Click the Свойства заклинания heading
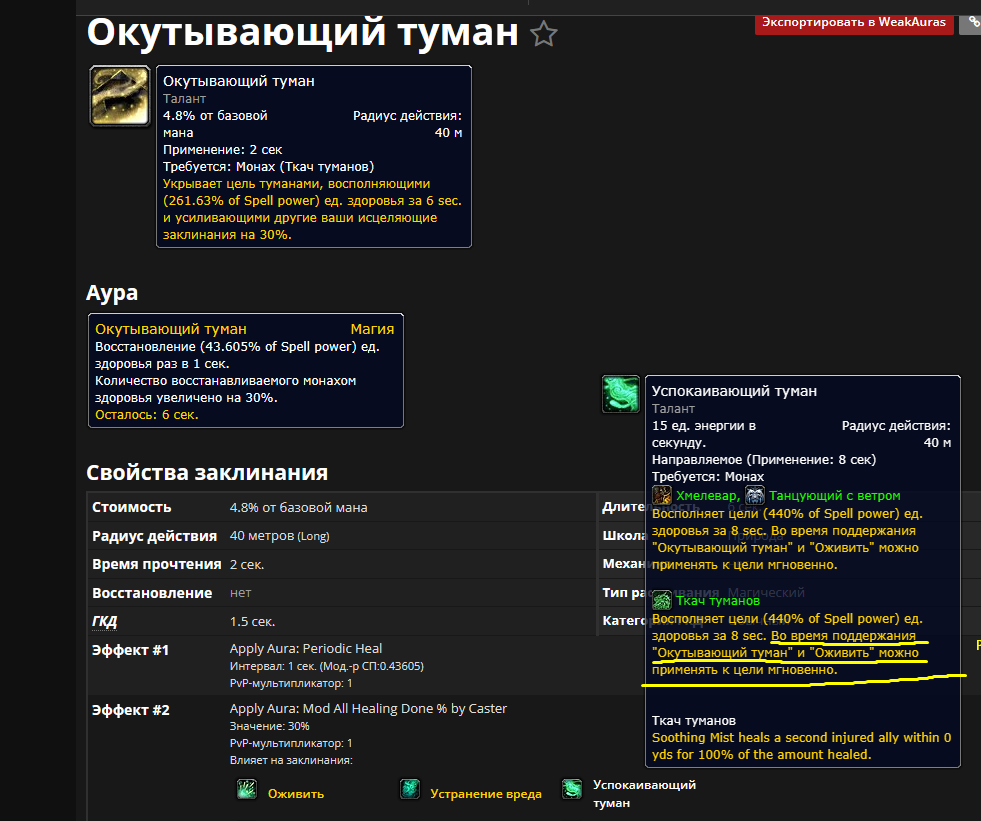981x821 pixels. tap(207, 473)
